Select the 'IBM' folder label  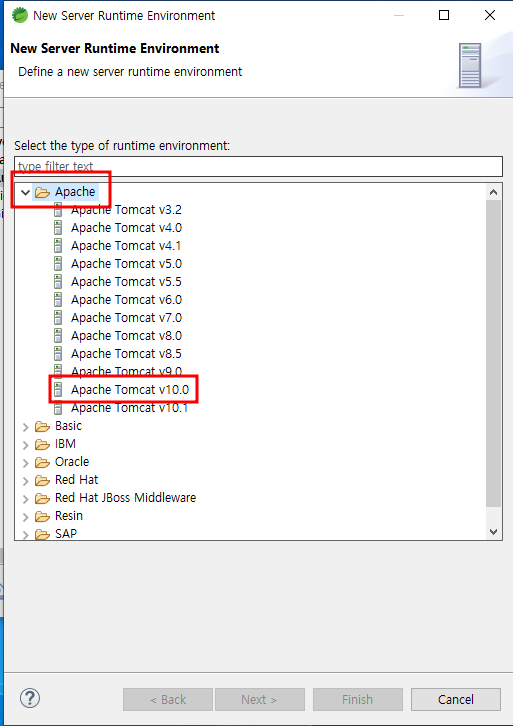[65, 444]
